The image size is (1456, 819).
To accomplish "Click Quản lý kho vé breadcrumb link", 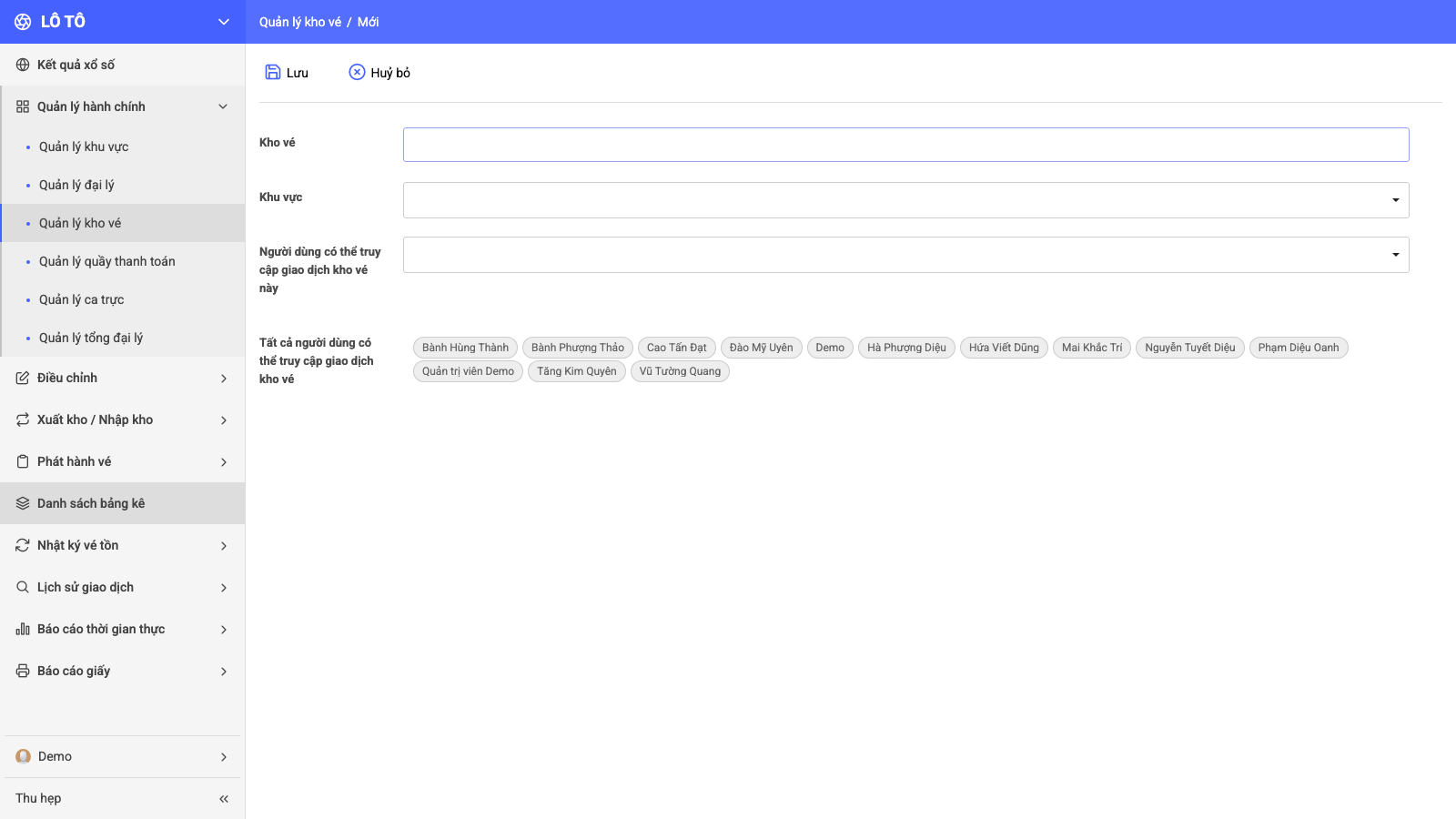I will pos(300,22).
